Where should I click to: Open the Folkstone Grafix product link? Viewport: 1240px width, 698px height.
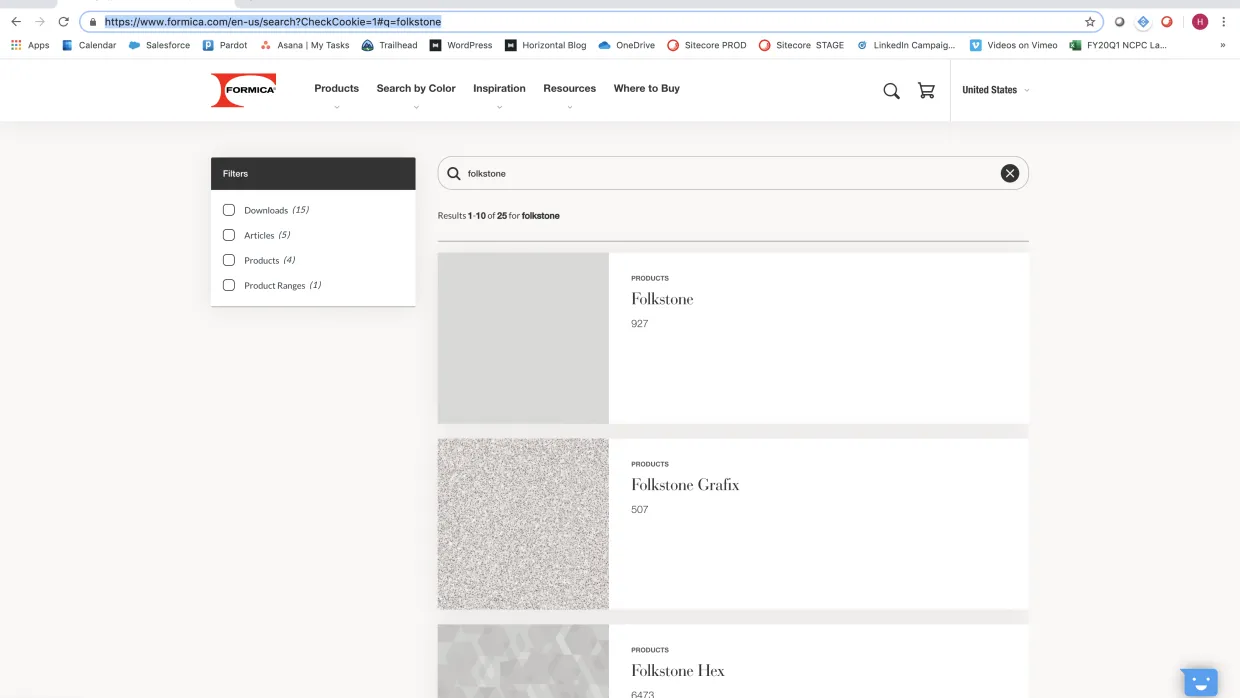pyautogui.click(x=685, y=485)
